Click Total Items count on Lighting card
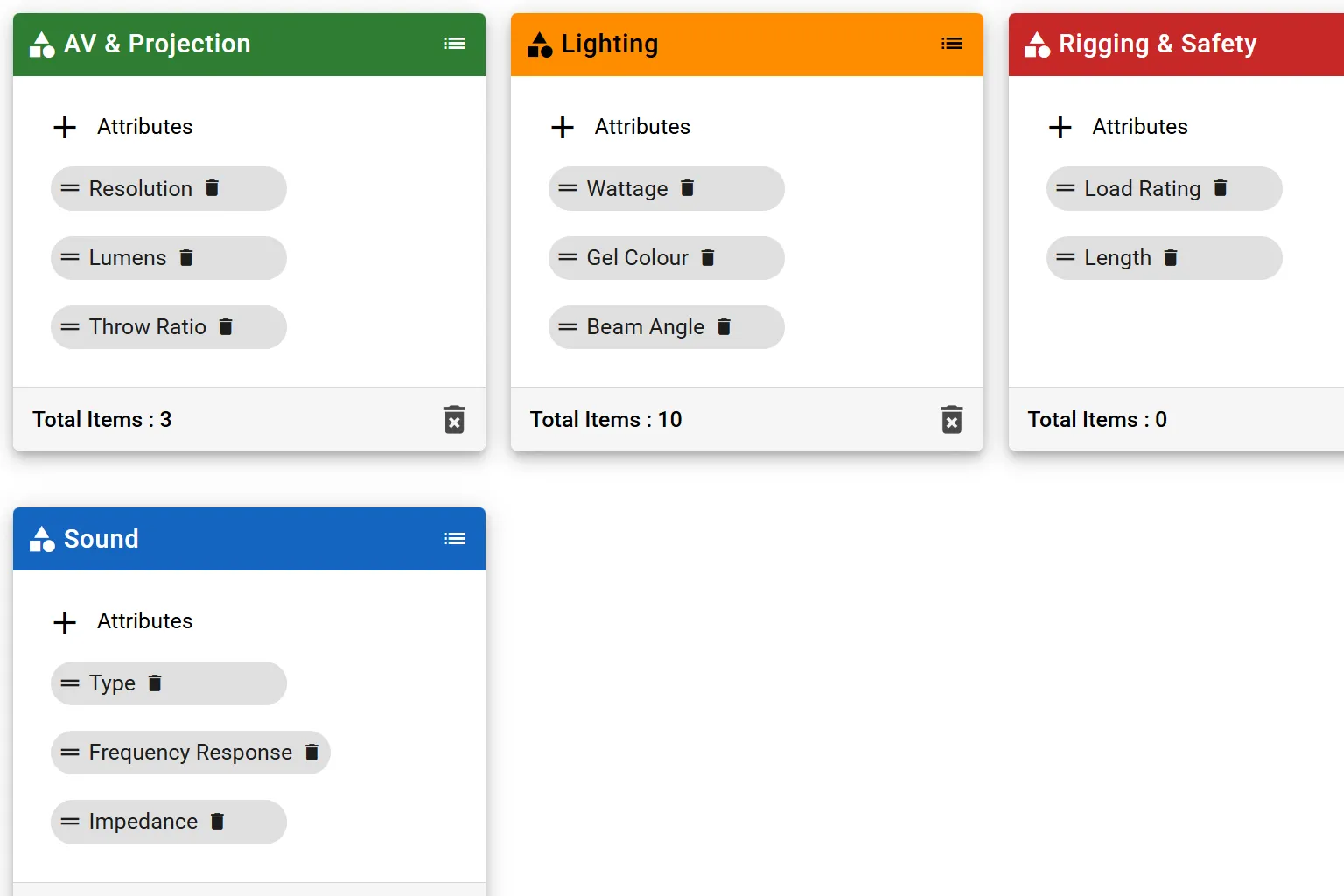 605,419
